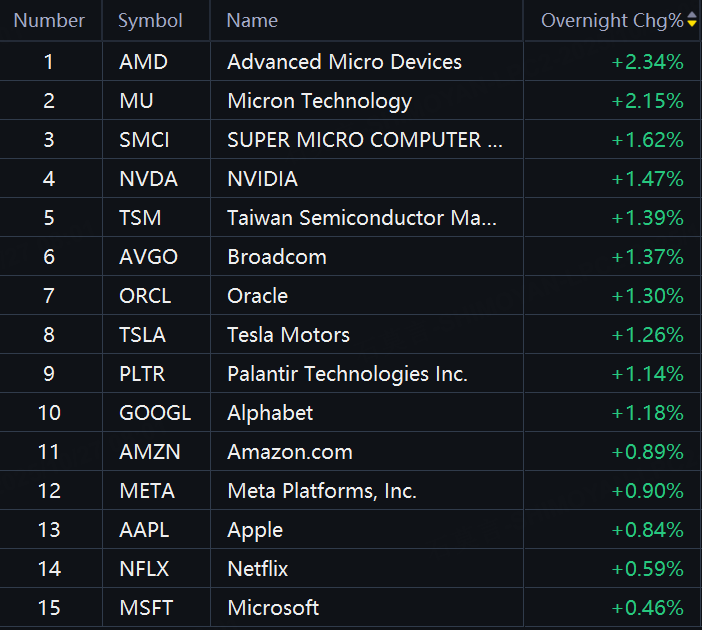The width and height of the screenshot is (702, 630).
Task: Select the AVGO ticker
Action: [x=148, y=257]
